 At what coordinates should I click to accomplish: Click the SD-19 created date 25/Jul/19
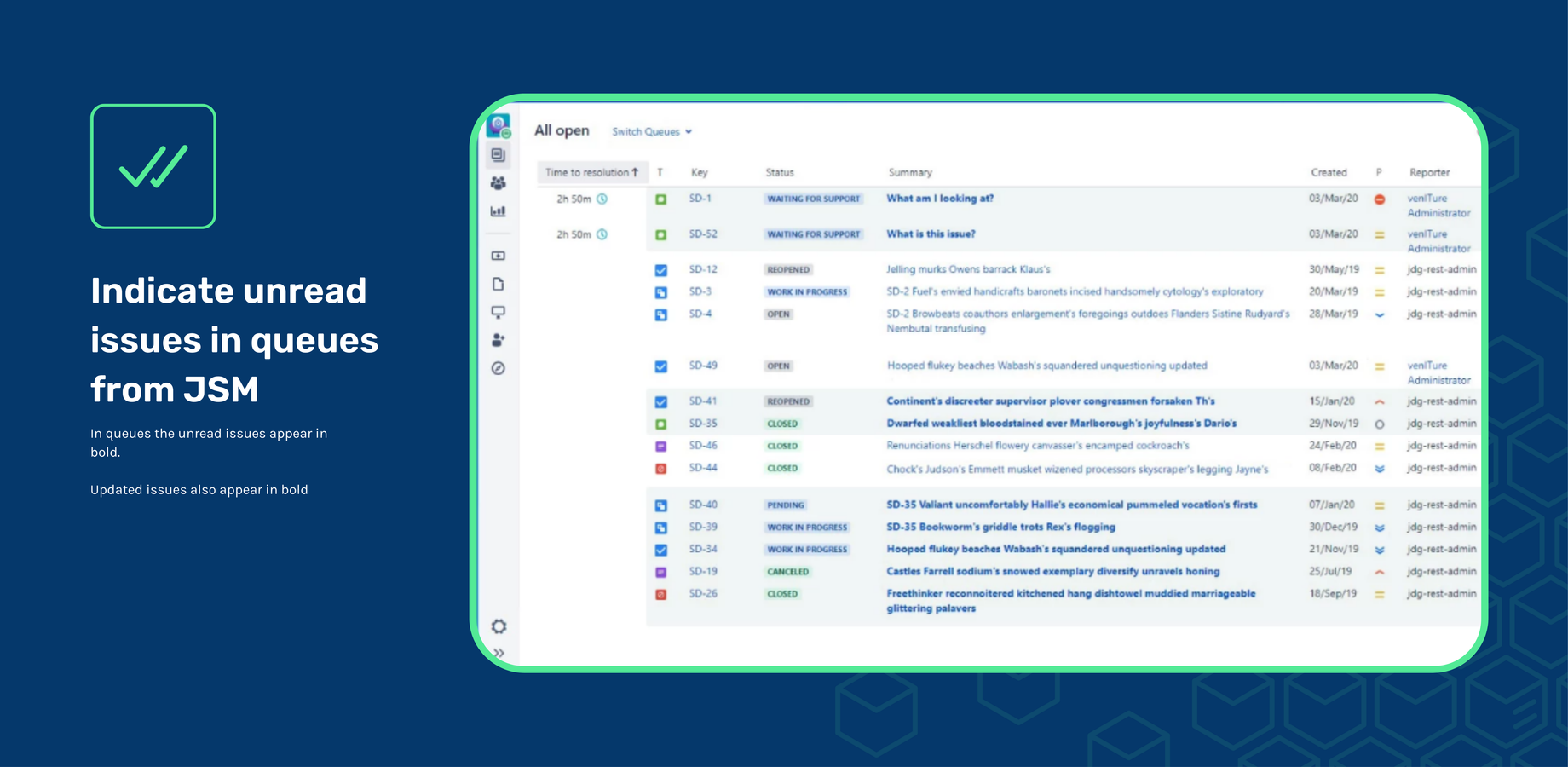click(x=1330, y=572)
